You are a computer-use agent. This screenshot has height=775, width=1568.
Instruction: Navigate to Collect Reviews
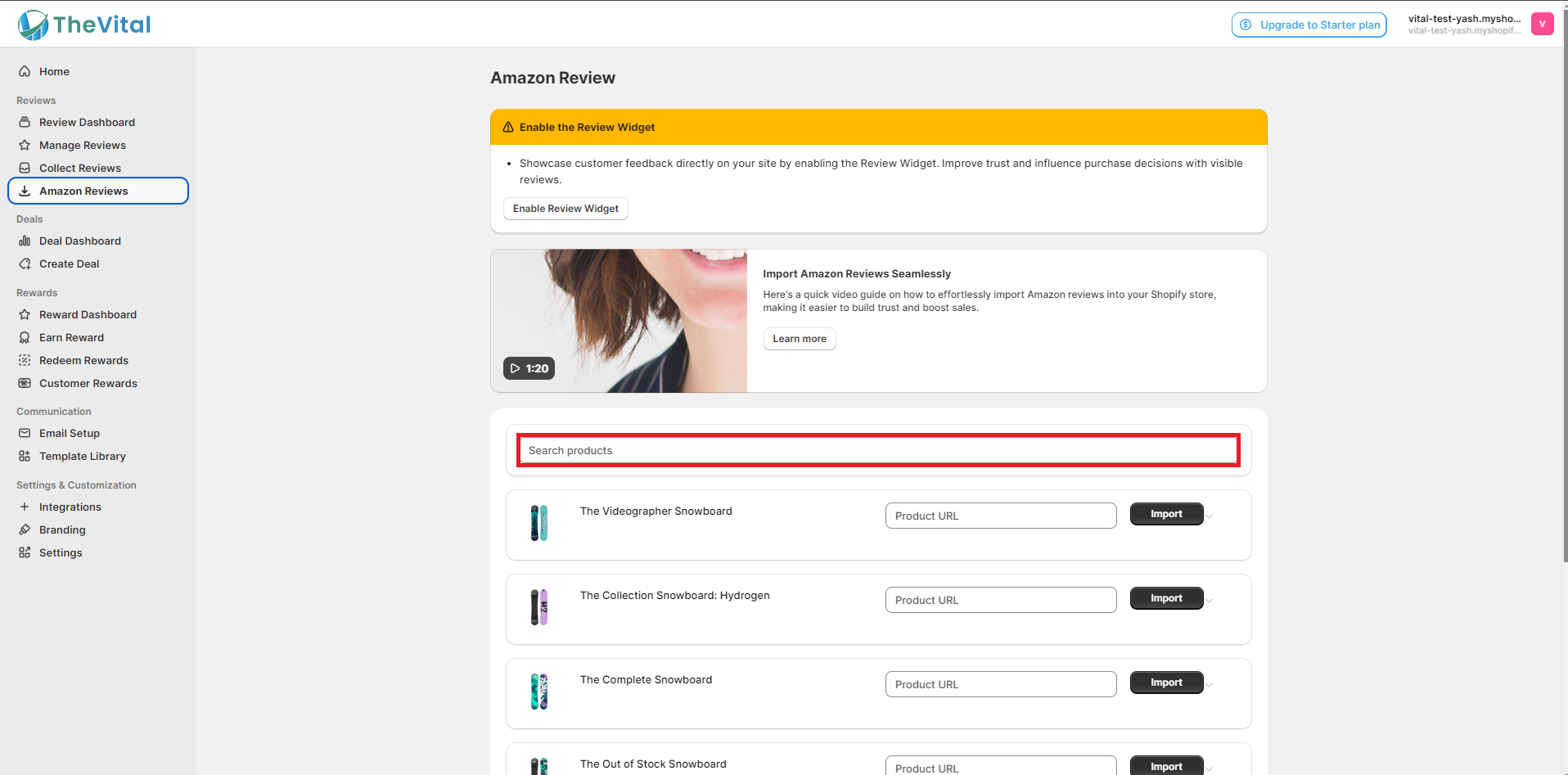pyautogui.click(x=98, y=168)
